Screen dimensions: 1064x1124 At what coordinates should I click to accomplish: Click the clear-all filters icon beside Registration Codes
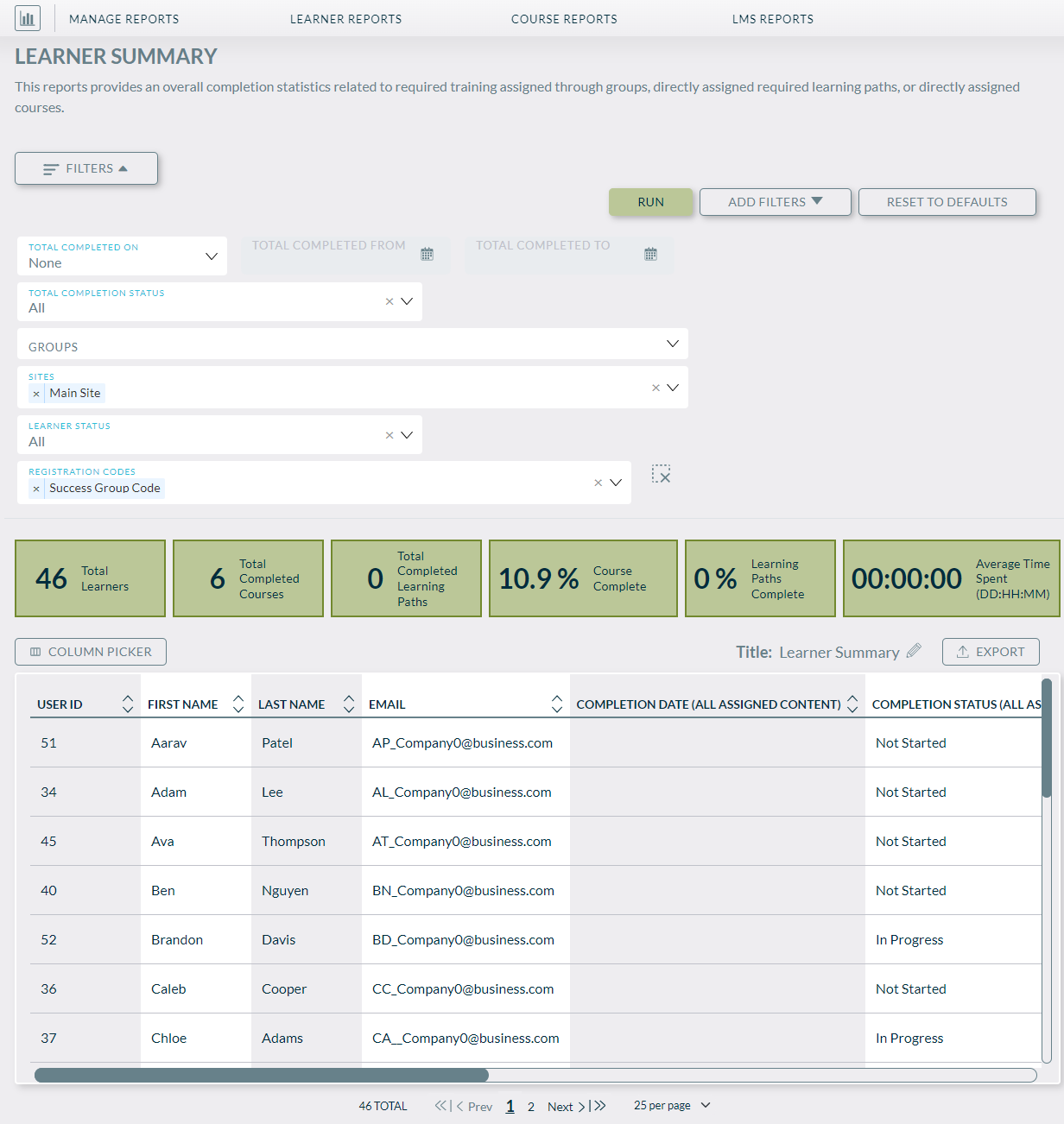tap(662, 474)
